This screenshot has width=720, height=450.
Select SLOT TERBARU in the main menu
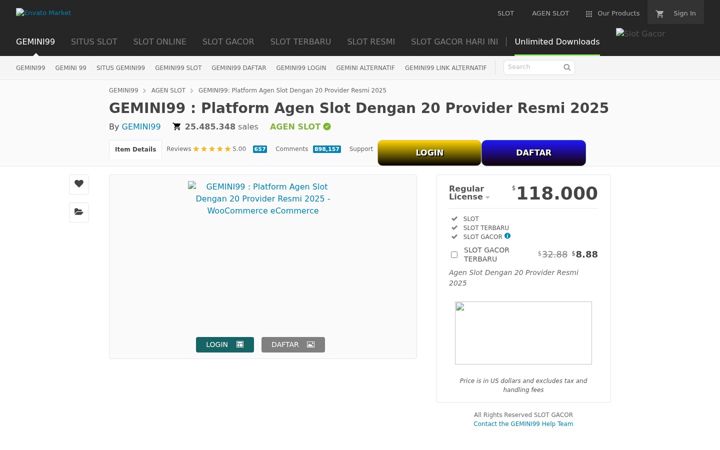click(x=300, y=41)
